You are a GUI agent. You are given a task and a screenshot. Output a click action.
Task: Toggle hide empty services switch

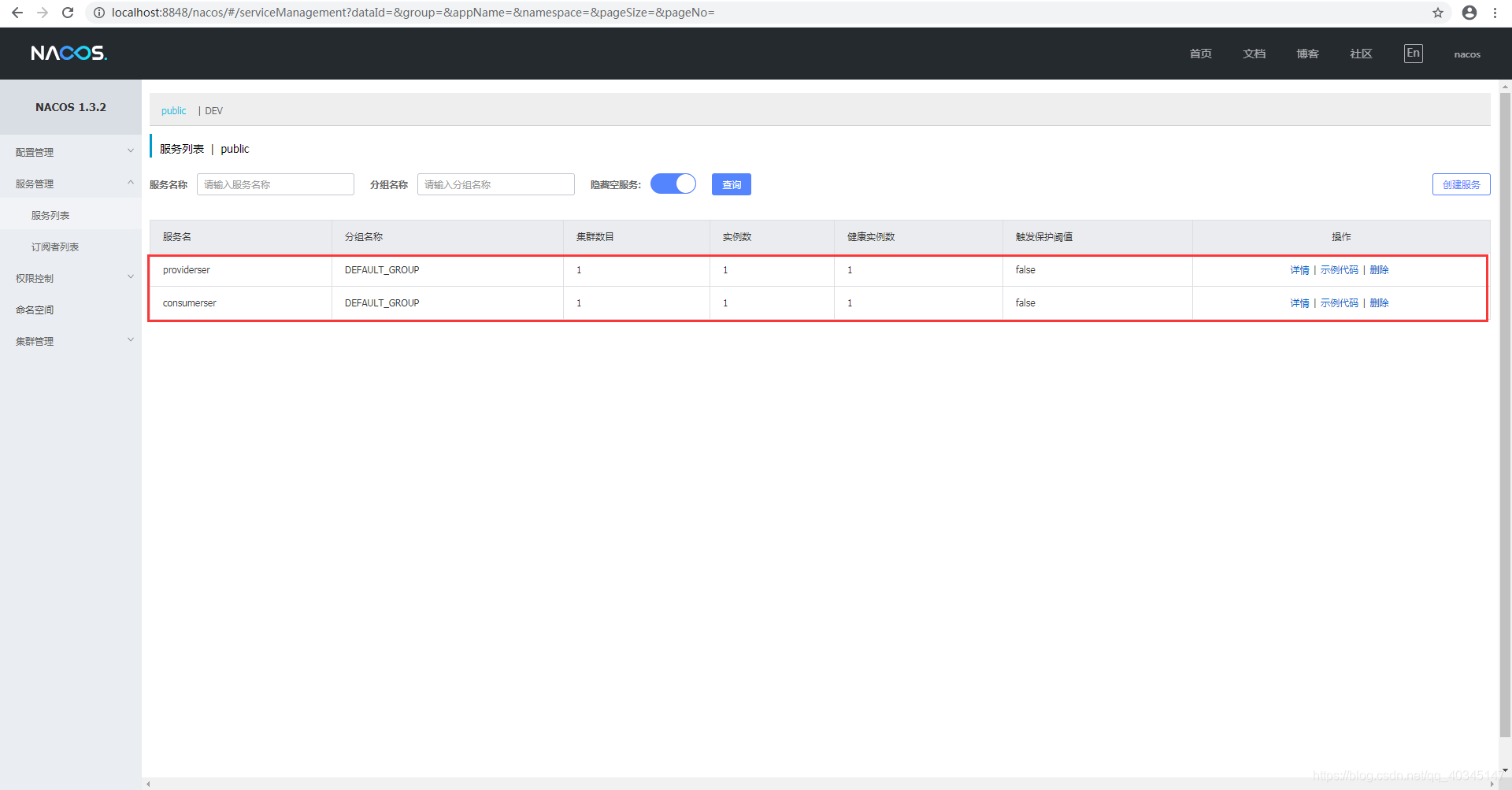pyautogui.click(x=673, y=184)
